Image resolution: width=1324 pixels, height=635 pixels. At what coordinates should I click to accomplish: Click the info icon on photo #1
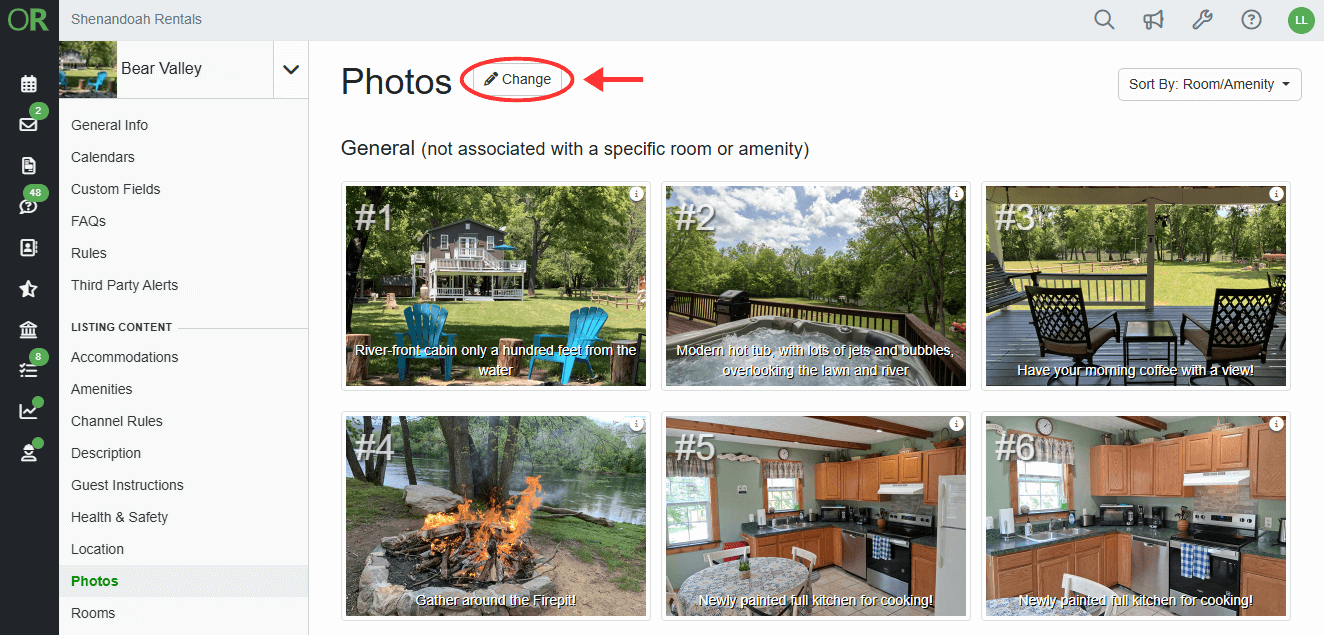pyautogui.click(x=636, y=194)
